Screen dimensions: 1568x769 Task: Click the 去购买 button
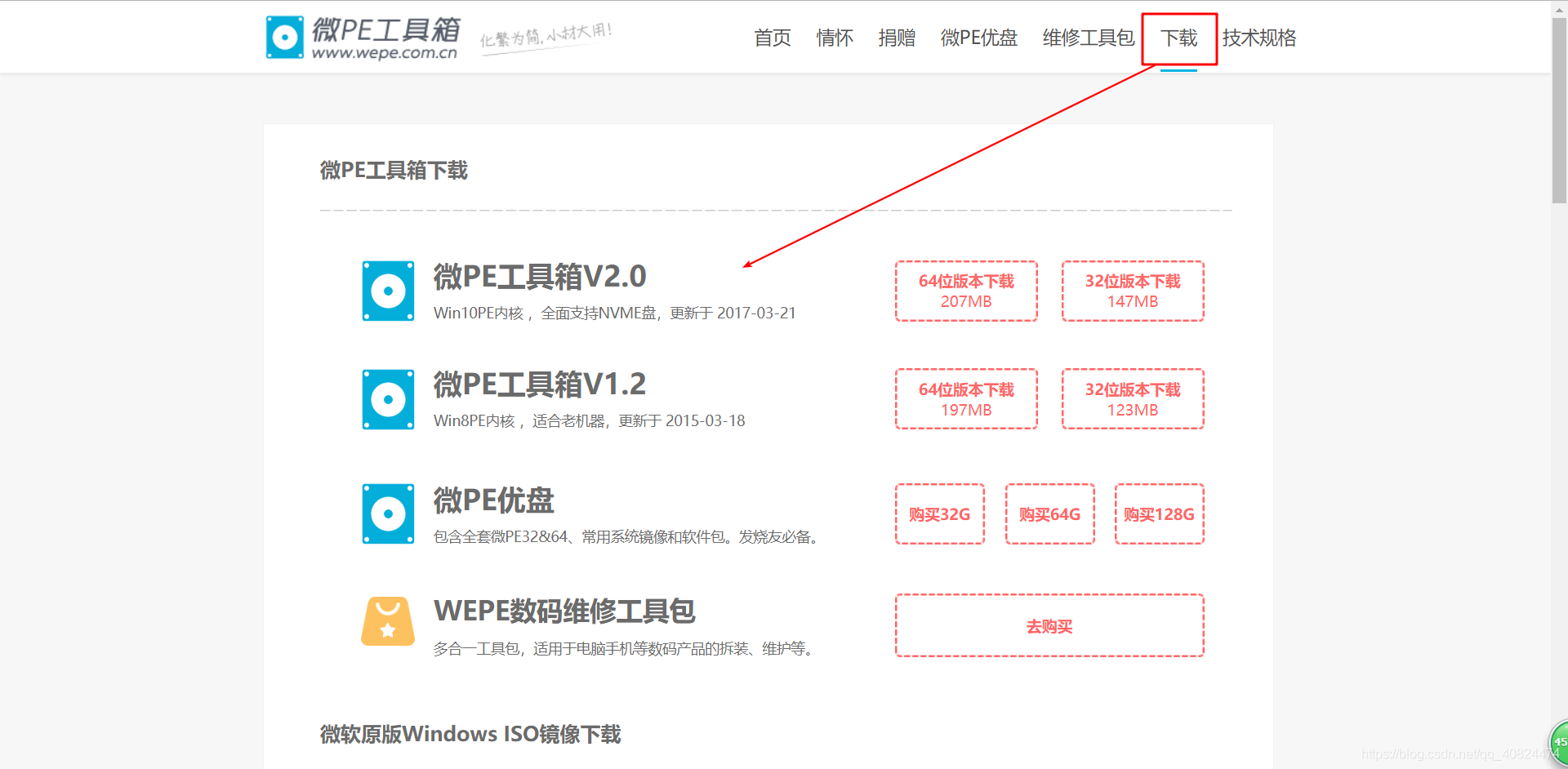point(1049,626)
